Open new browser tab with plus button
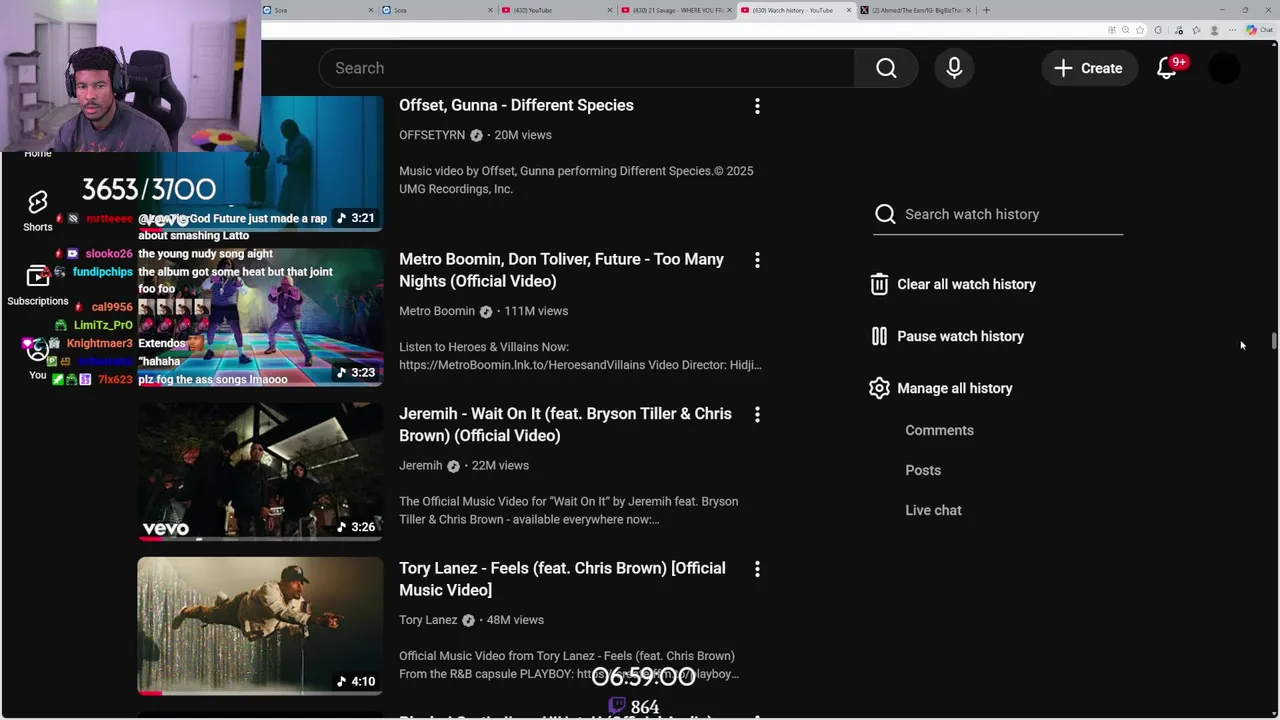The width and height of the screenshot is (1280, 720). [x=986, y=10]
